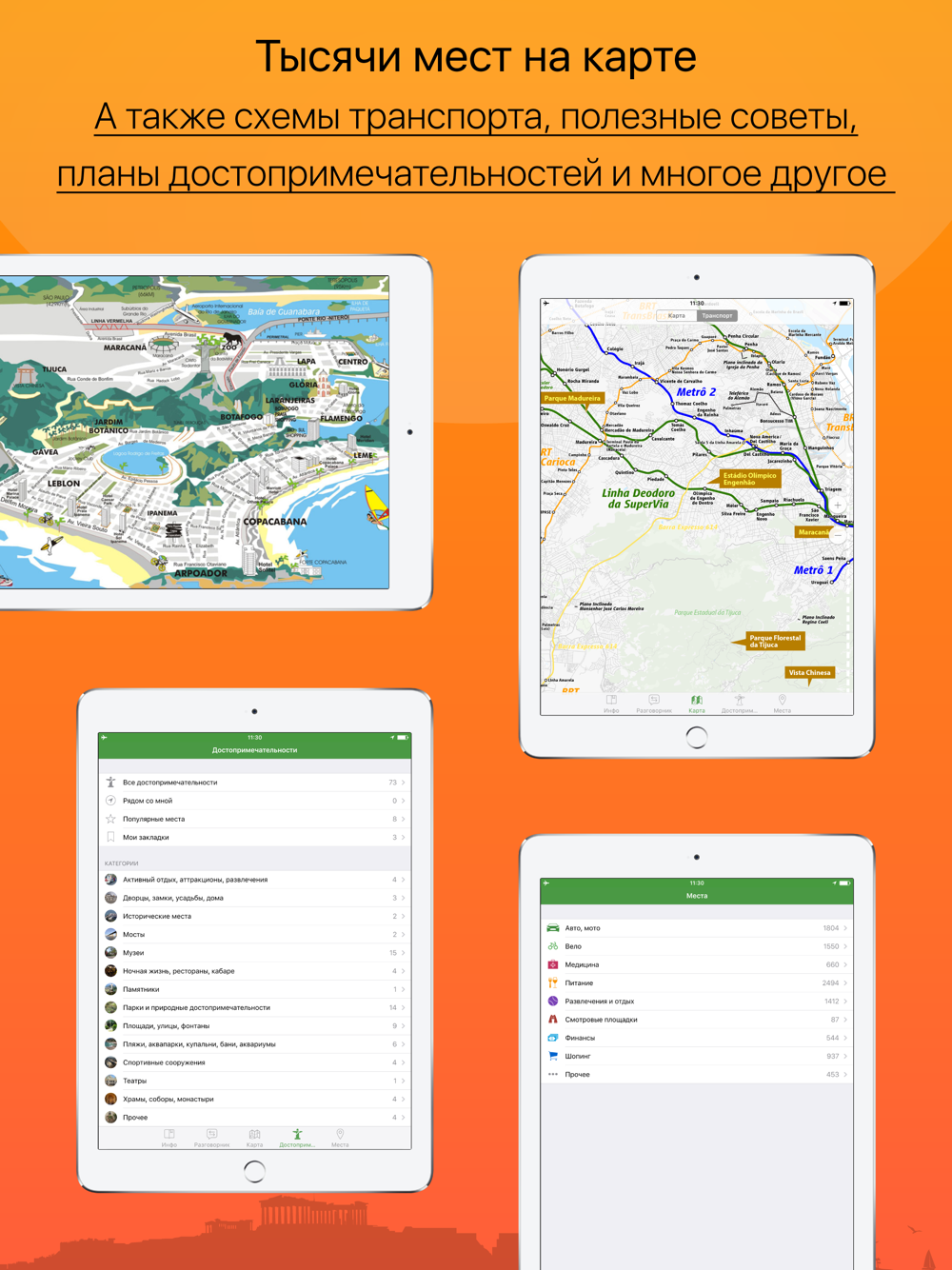The height and width of the screenshot is (1270, 952).
Task: Open Ночная жизнь, рестораны, кабаре
Action: tap(254, 971)
